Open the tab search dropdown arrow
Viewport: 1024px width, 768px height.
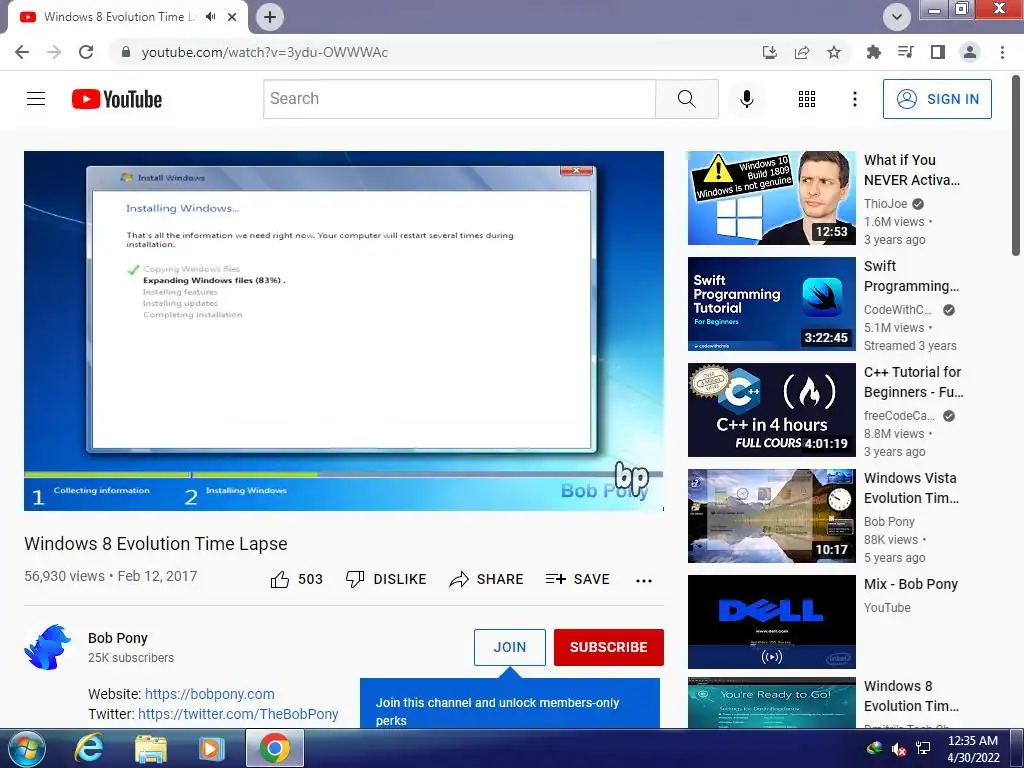(897, 17)
